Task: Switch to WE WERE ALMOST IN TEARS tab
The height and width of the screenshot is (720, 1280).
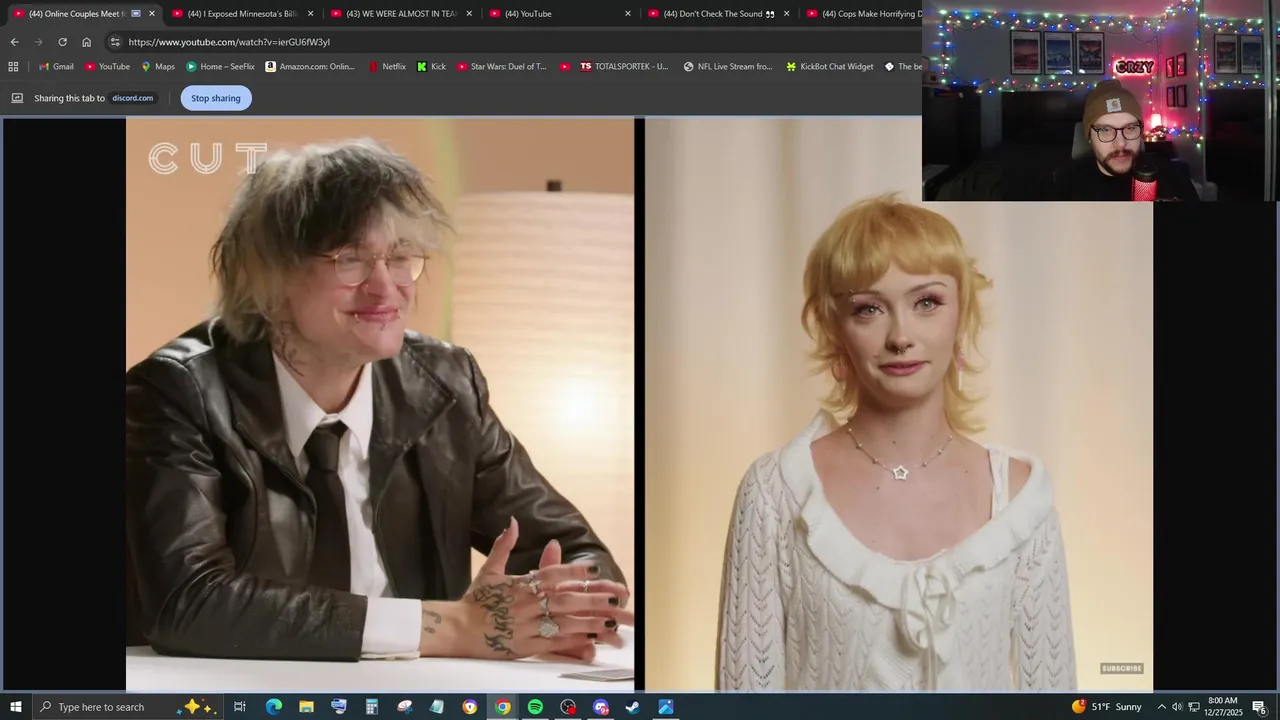Action: [x=402, y=14]
